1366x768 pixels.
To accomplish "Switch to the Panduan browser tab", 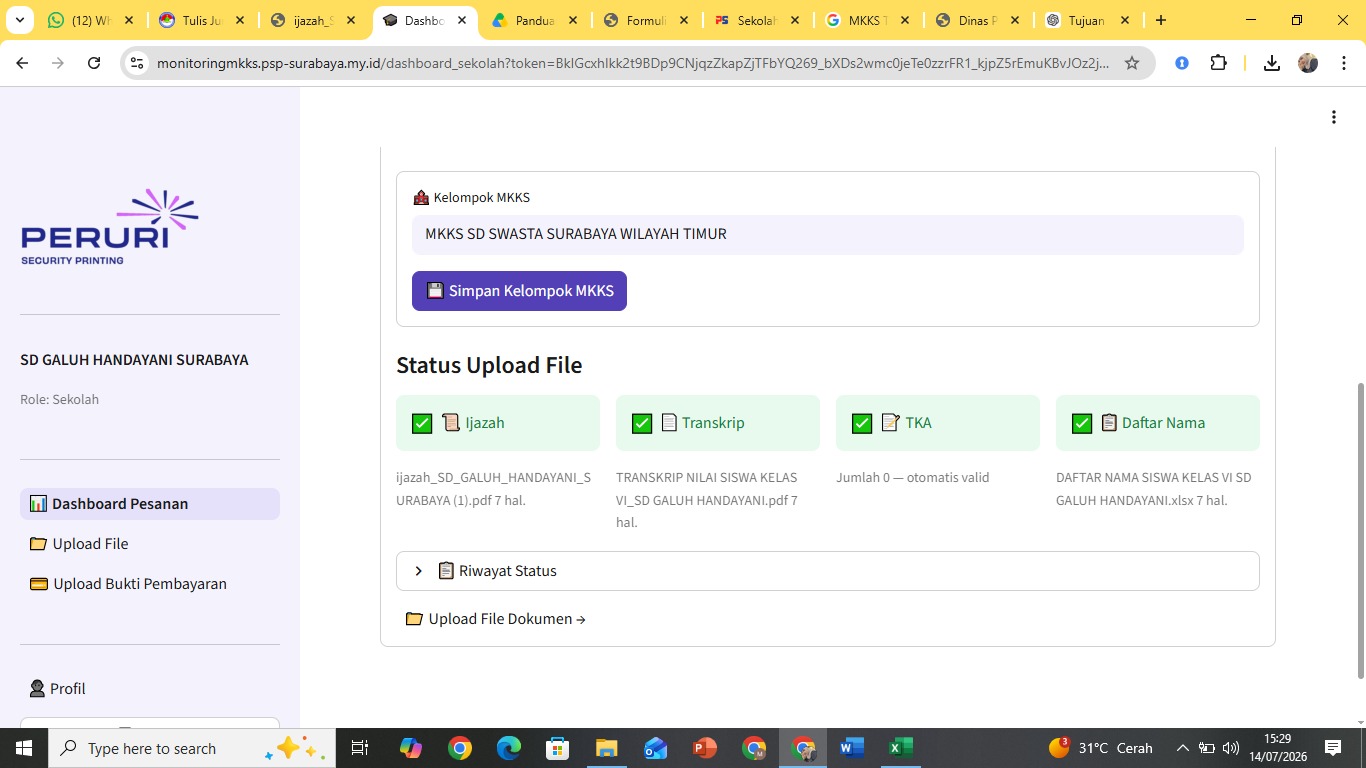I will 536,20.
